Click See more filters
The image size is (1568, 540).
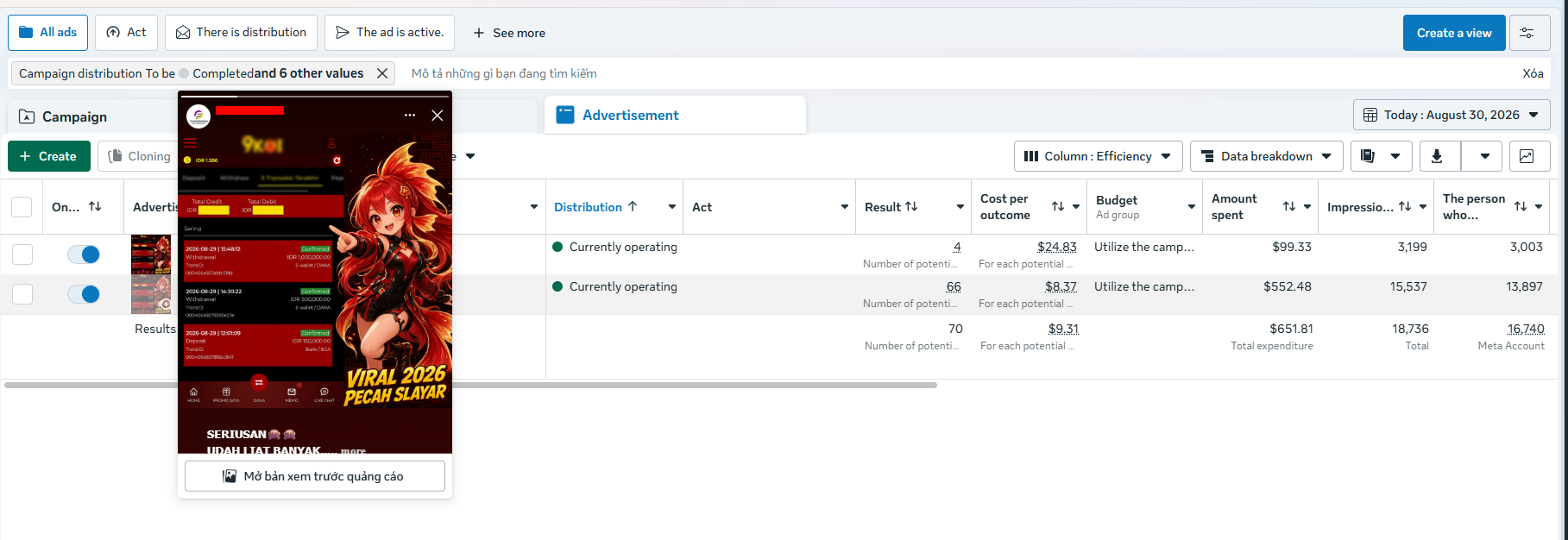(509, 33)
